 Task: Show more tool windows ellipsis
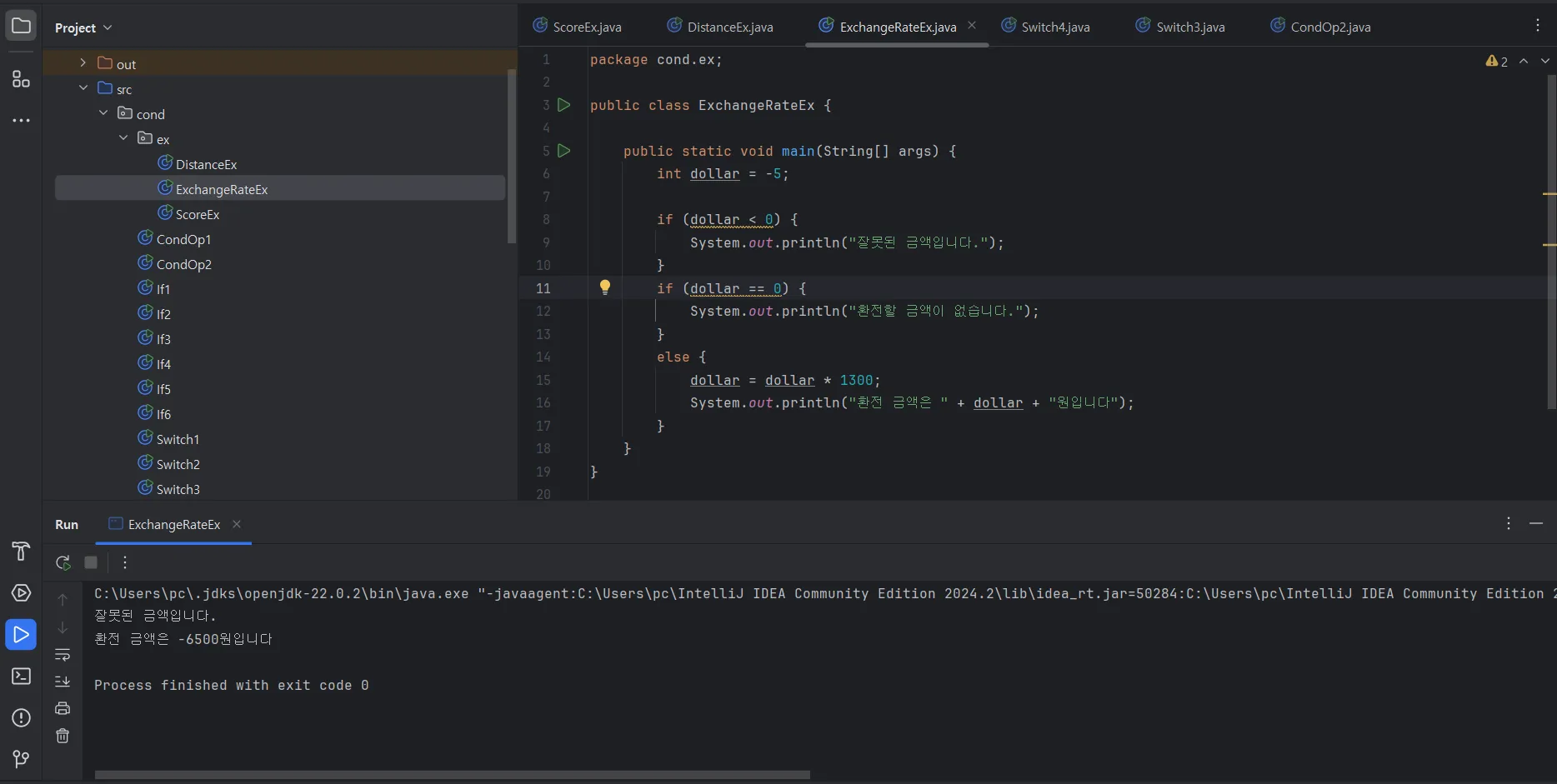pyautogui.click(x=21, y=120)
